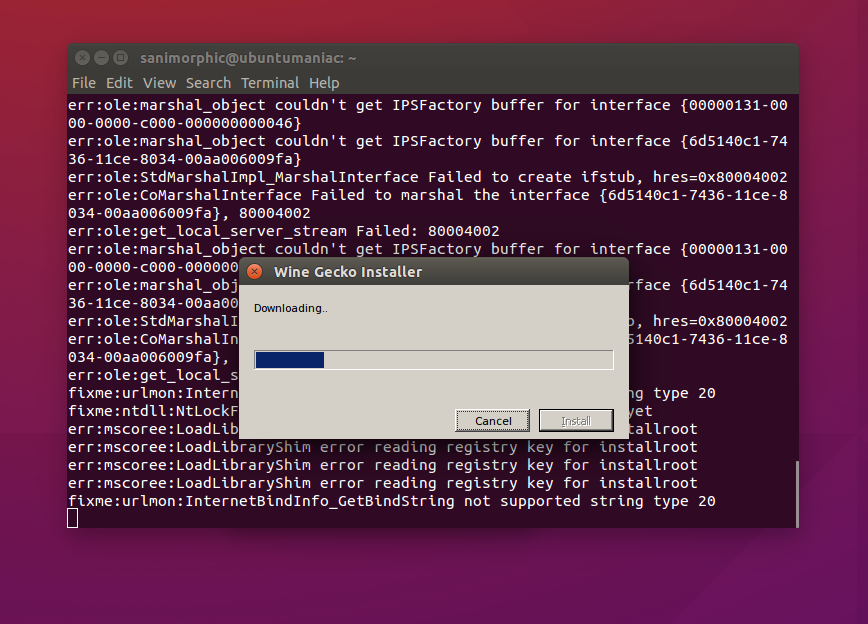The image size is (868, 624).
Task: Cancel the Wine Gecko download
Action: (x=492, y=421)
